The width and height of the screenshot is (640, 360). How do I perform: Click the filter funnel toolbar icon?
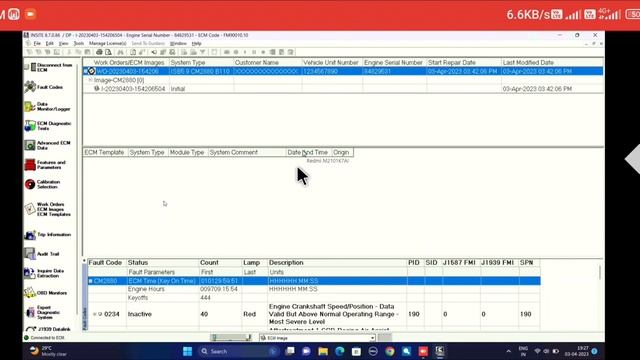pos(202,52)
